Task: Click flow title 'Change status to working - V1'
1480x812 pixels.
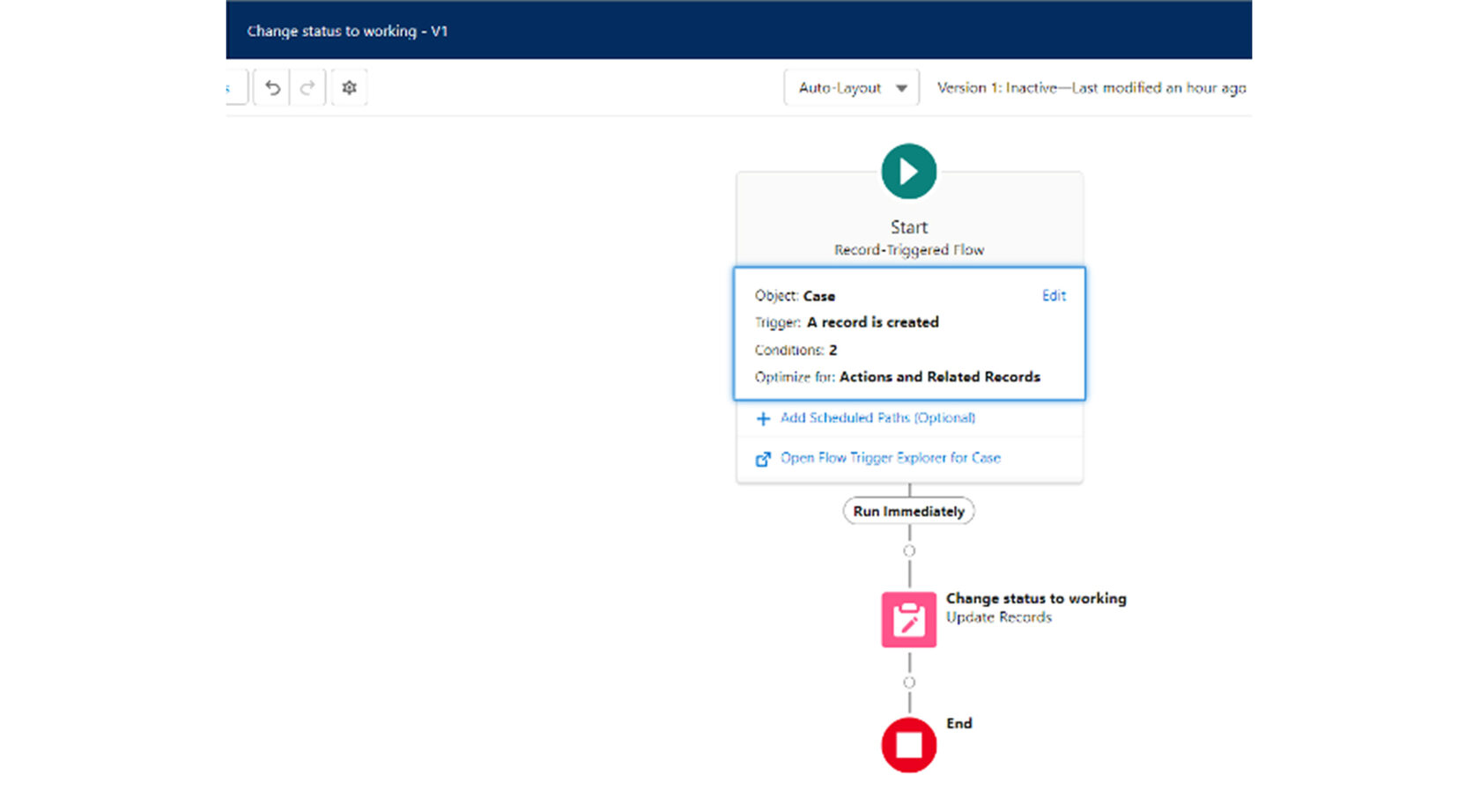Action: click(347, 31)
